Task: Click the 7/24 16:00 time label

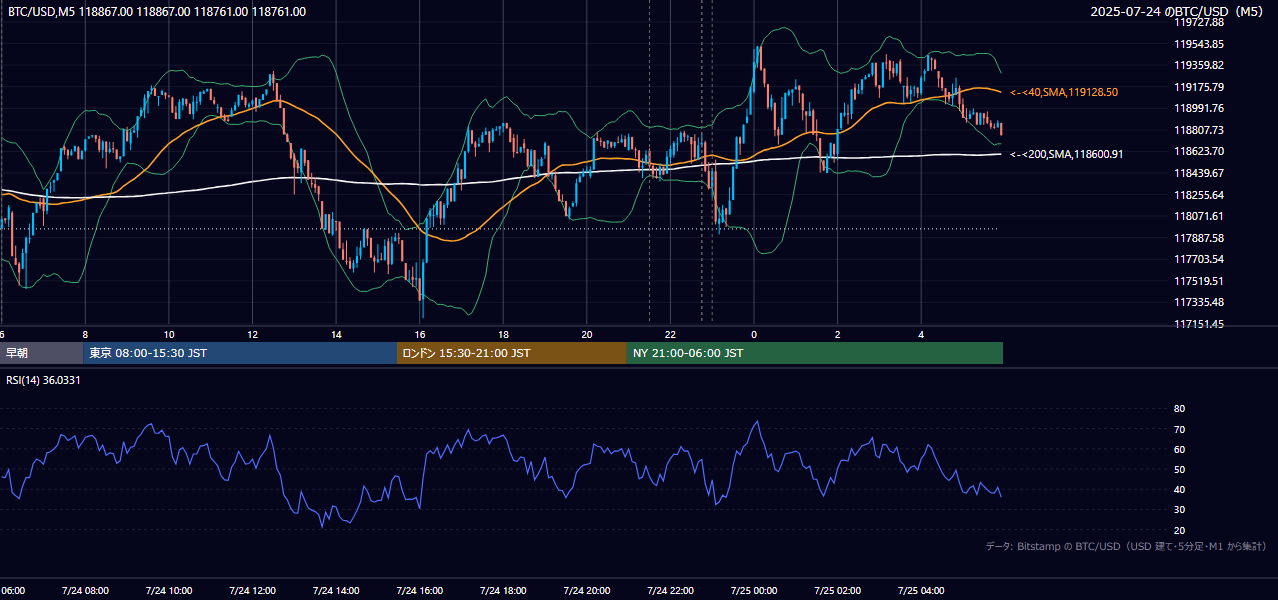Action: tap(419, 591)
